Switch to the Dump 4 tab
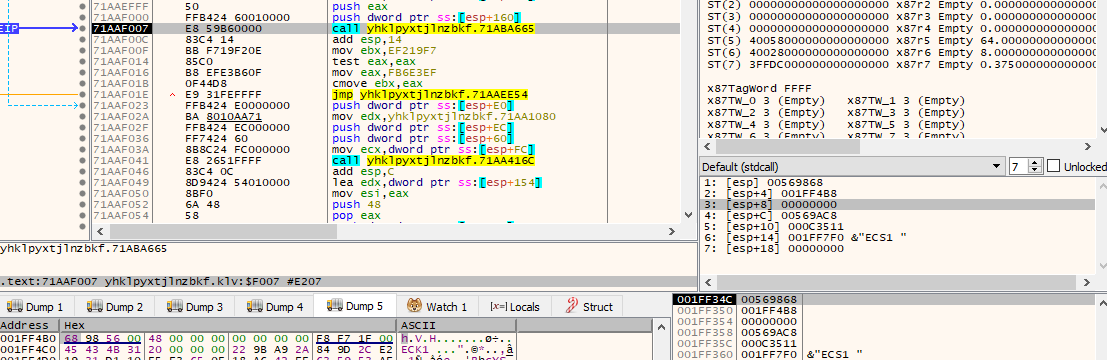Screen dimensions: 1107x360 click(274, 306)
